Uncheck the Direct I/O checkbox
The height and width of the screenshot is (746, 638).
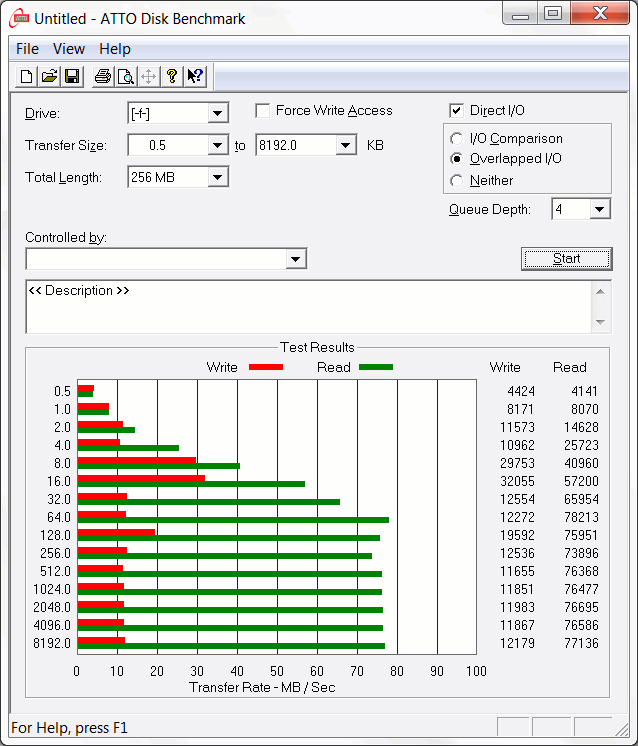[x=457, y=111]
